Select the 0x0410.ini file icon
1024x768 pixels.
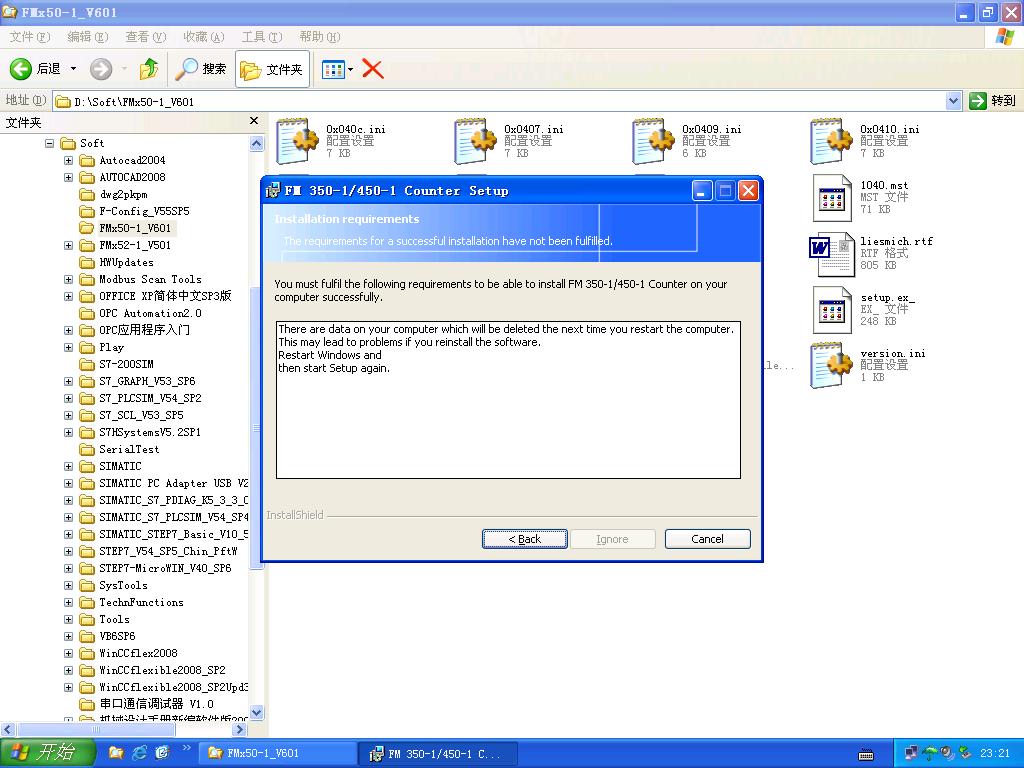point(831,140)
